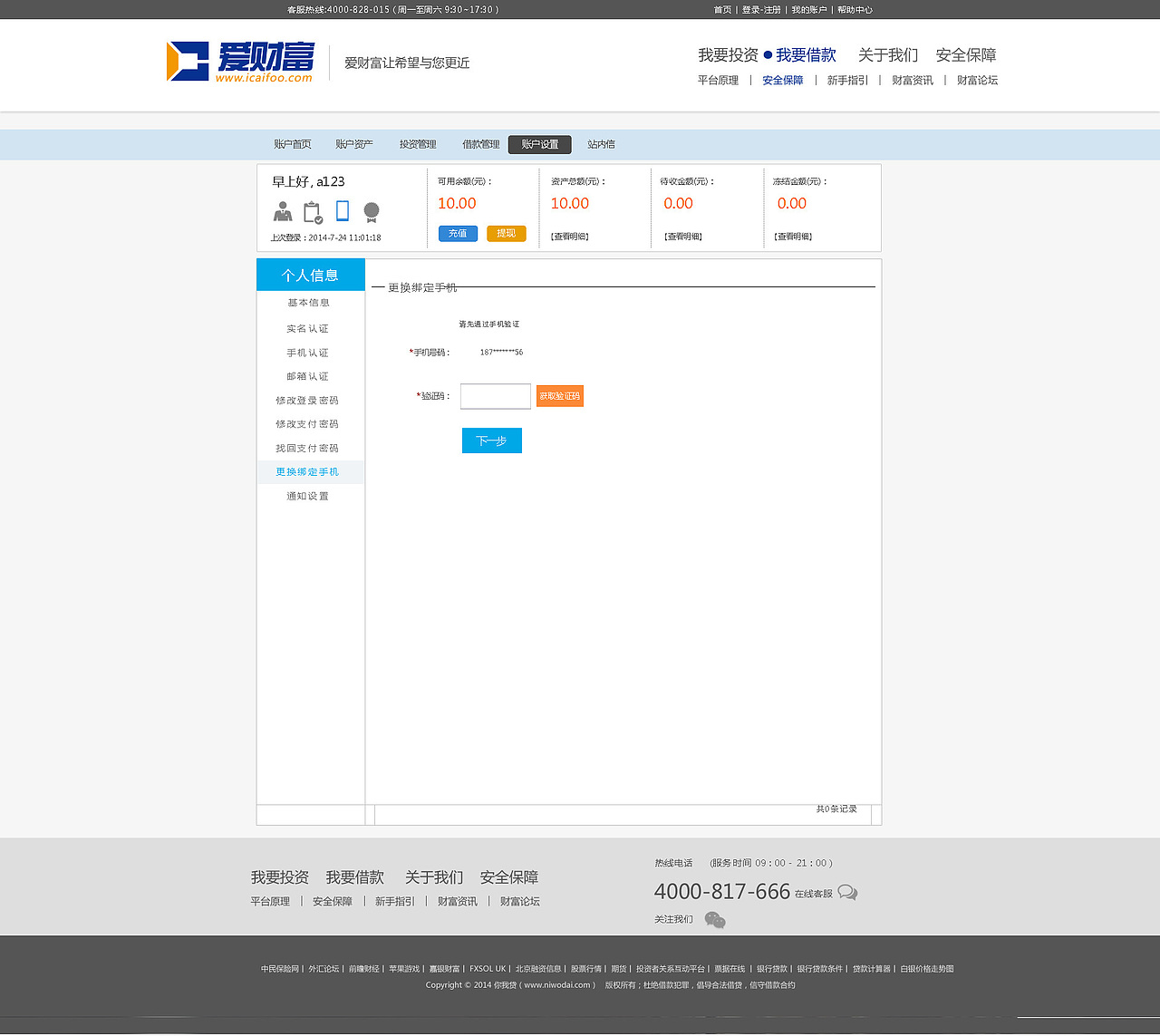Click the clipboard verification icon
Screen dimensions: 1160x1036
[313, 211]
